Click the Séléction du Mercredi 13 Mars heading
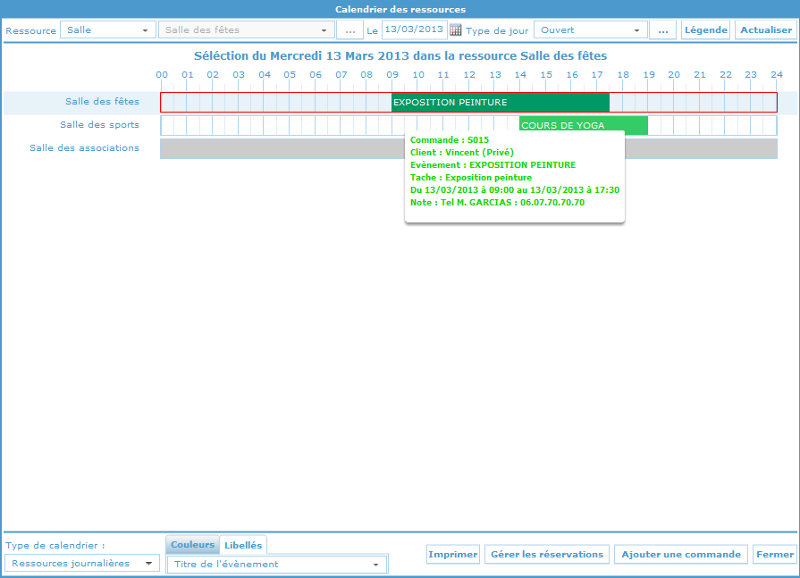 click(401, 56)
